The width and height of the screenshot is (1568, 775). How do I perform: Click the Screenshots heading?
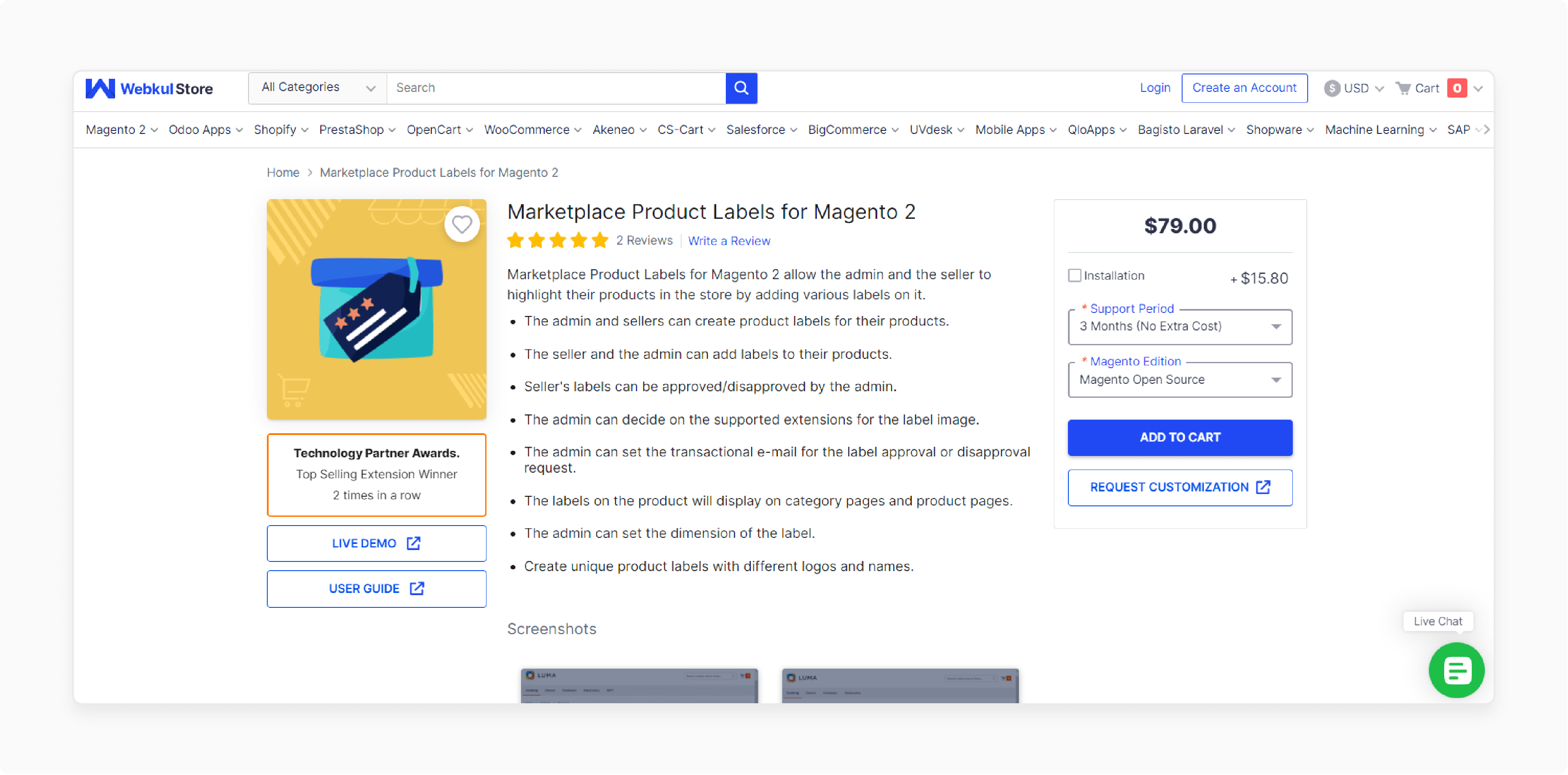[552, 629]
